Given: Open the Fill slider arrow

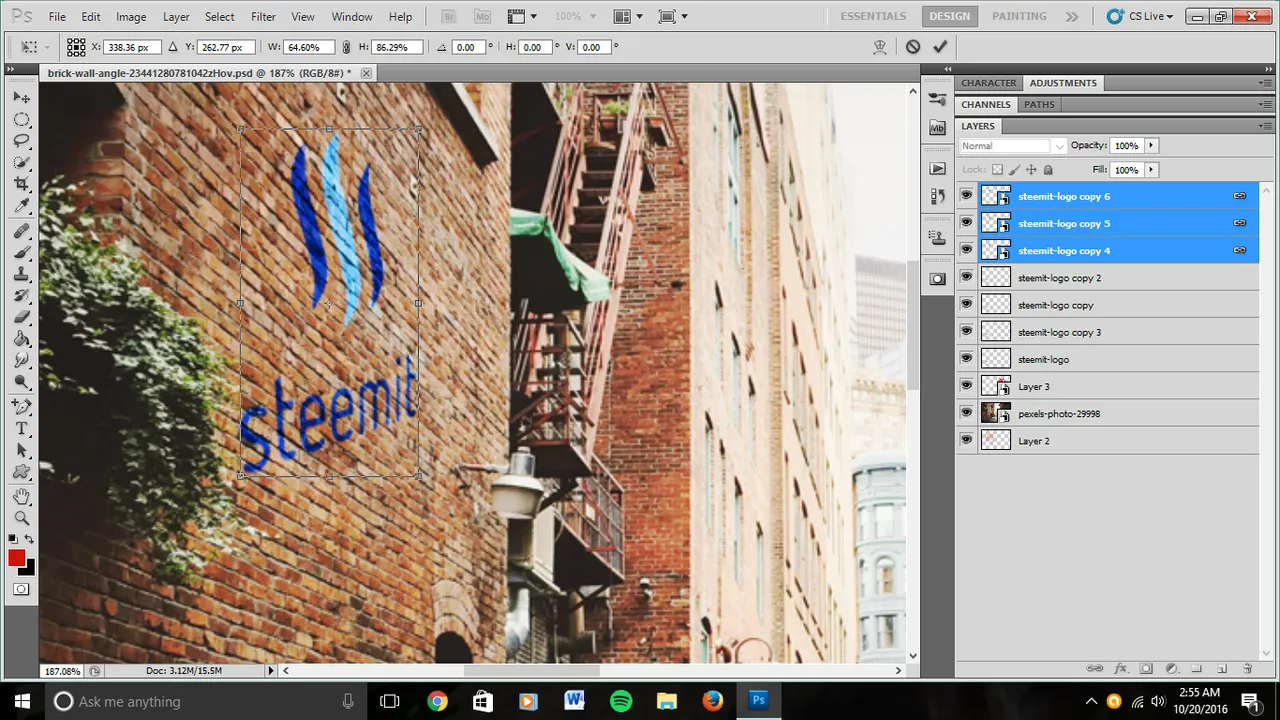Looking at the screenshot, I should tap(1151, 170).
